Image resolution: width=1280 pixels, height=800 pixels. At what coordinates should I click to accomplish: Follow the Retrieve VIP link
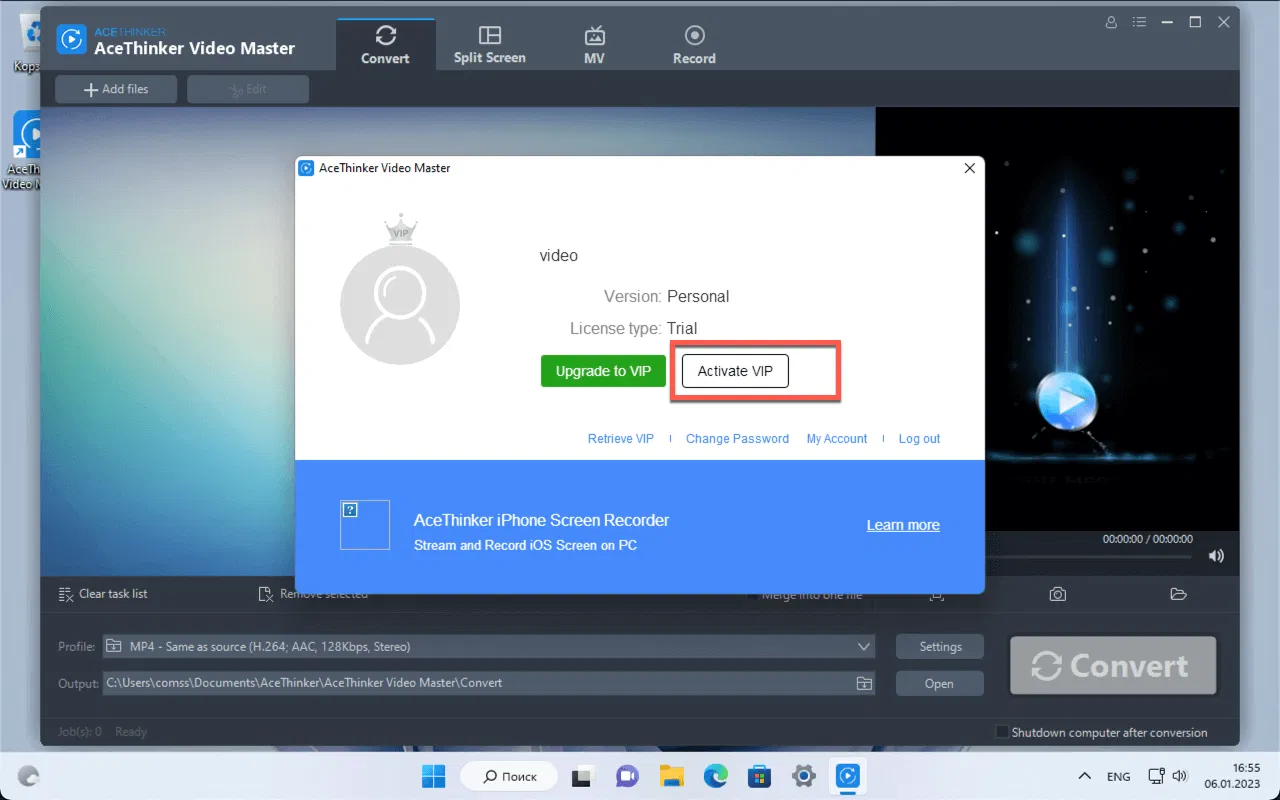(x=621, y=439)
